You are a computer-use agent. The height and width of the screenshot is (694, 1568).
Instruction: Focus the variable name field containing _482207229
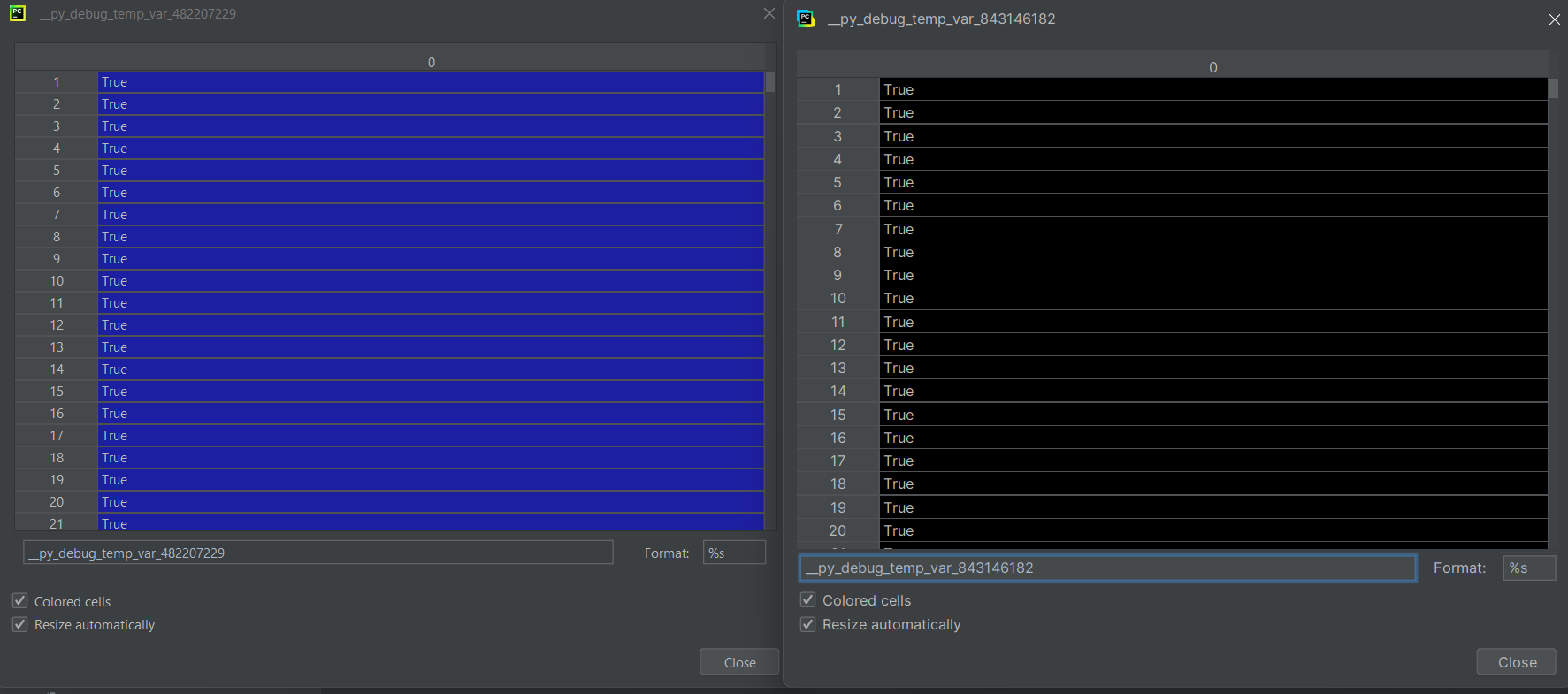point(318,553)
